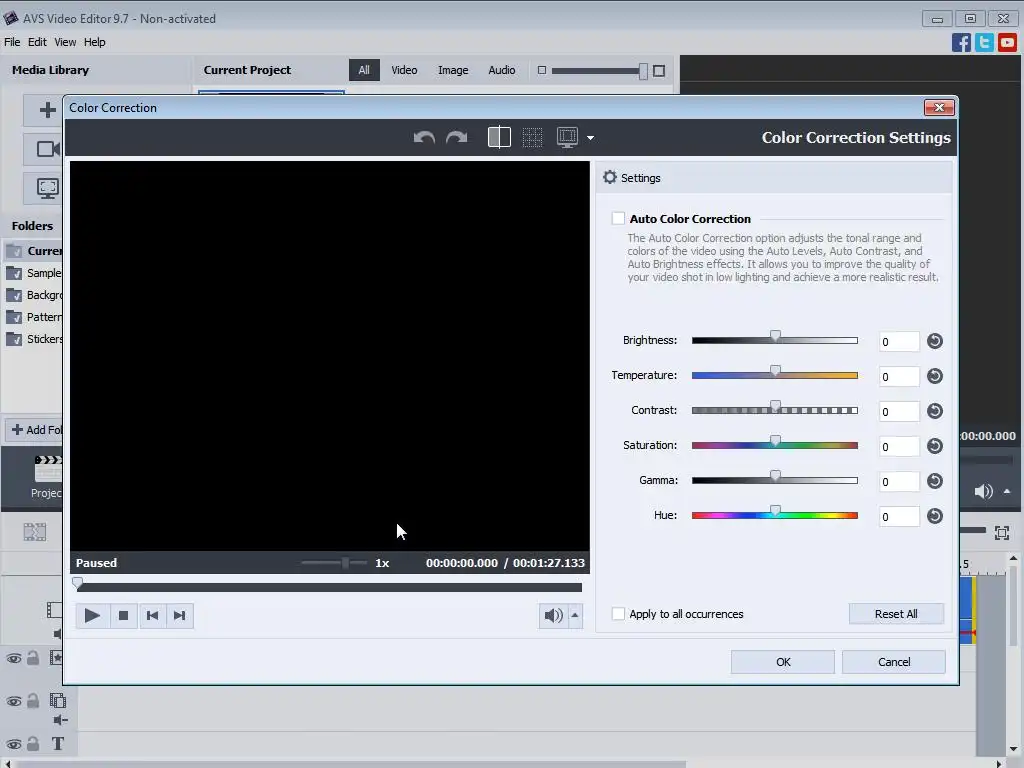Expand preview volume arrow

tap(575, 615)
